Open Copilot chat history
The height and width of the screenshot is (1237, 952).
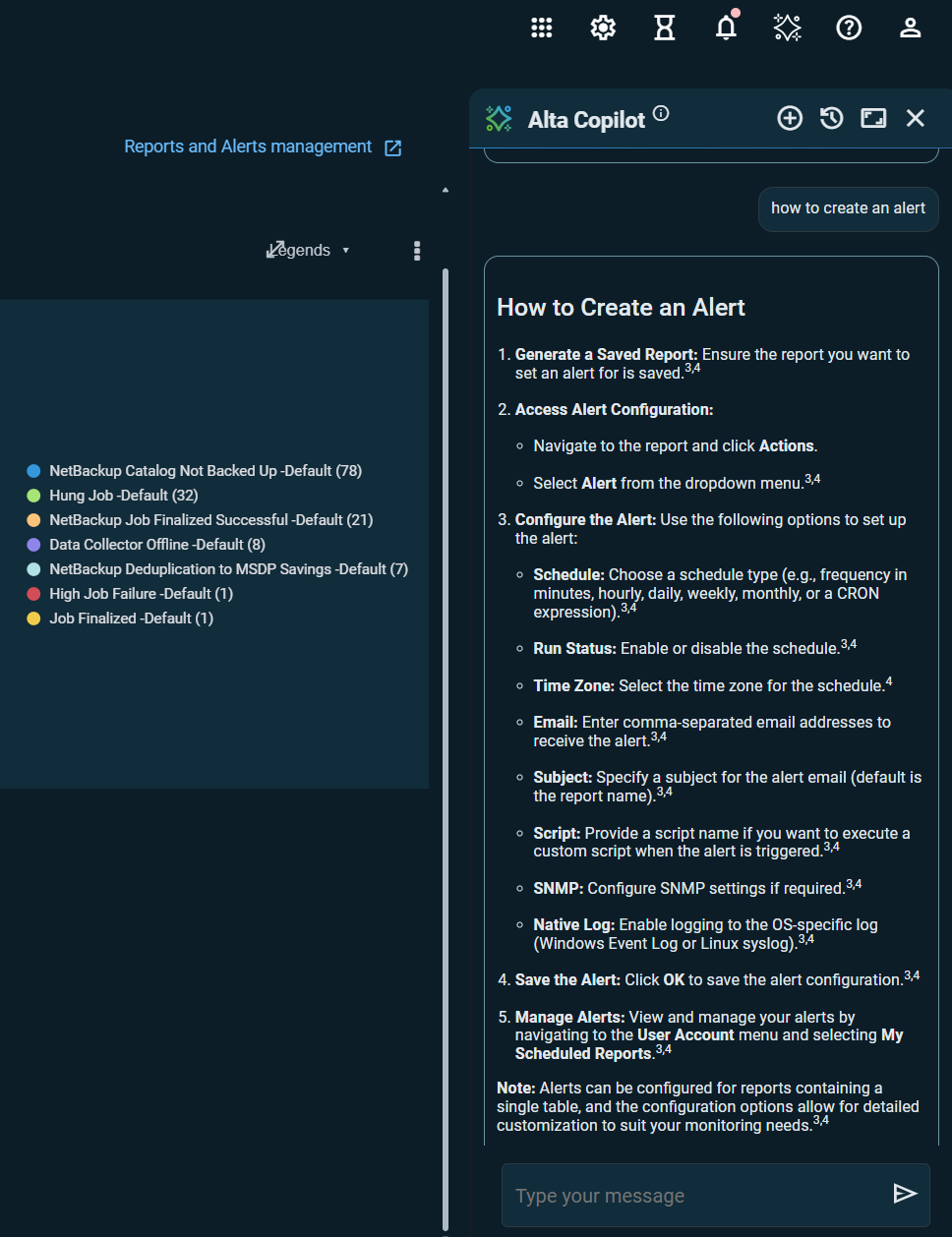[x=832, y=119]
